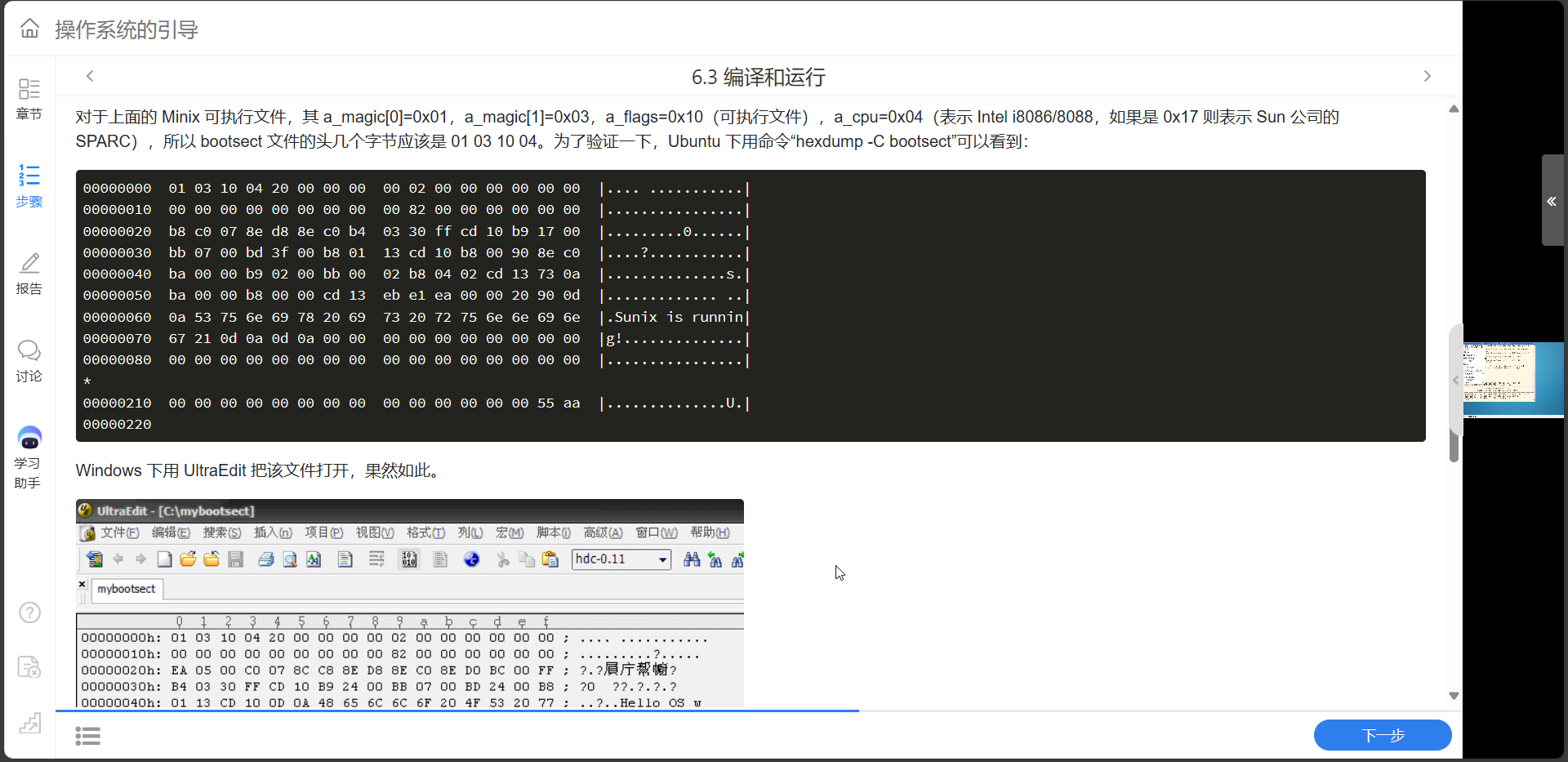Click the home icon beside 操作系统的引导
Viewport: 1568px width, 762px height.
coord(29,29)
